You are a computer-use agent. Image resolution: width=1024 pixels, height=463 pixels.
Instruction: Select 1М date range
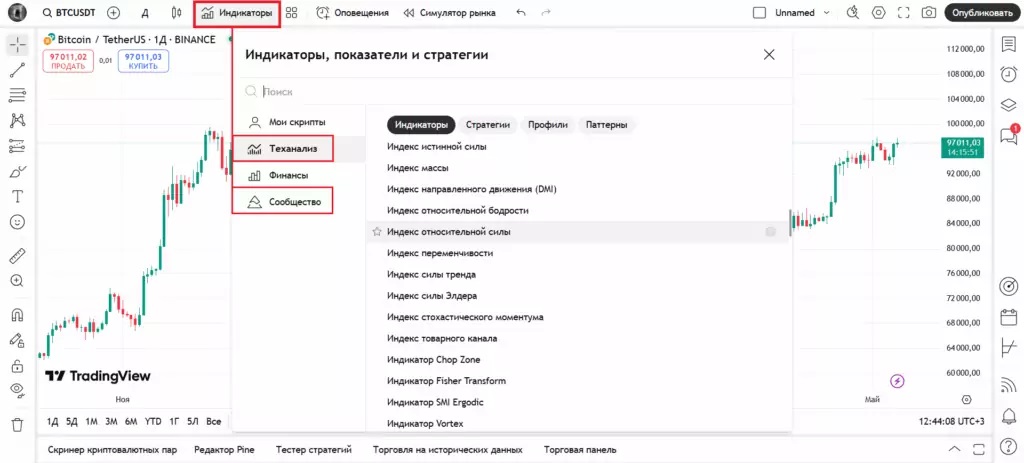tap(91, 422)
